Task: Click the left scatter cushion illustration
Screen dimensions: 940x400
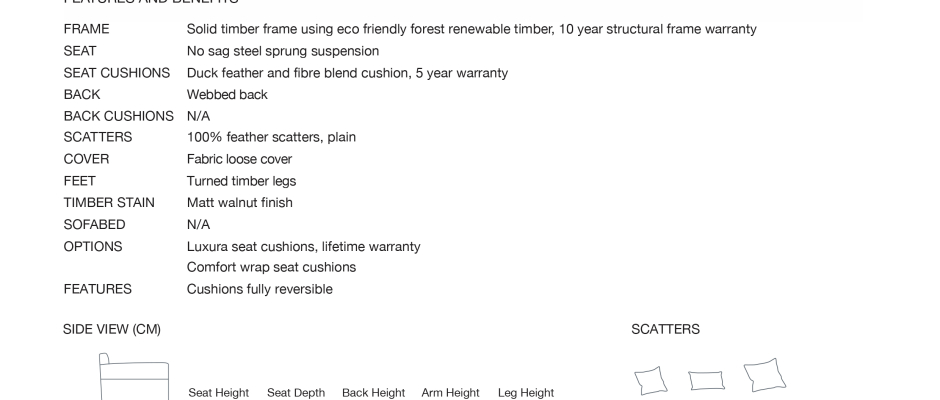Action: point(651,380)
